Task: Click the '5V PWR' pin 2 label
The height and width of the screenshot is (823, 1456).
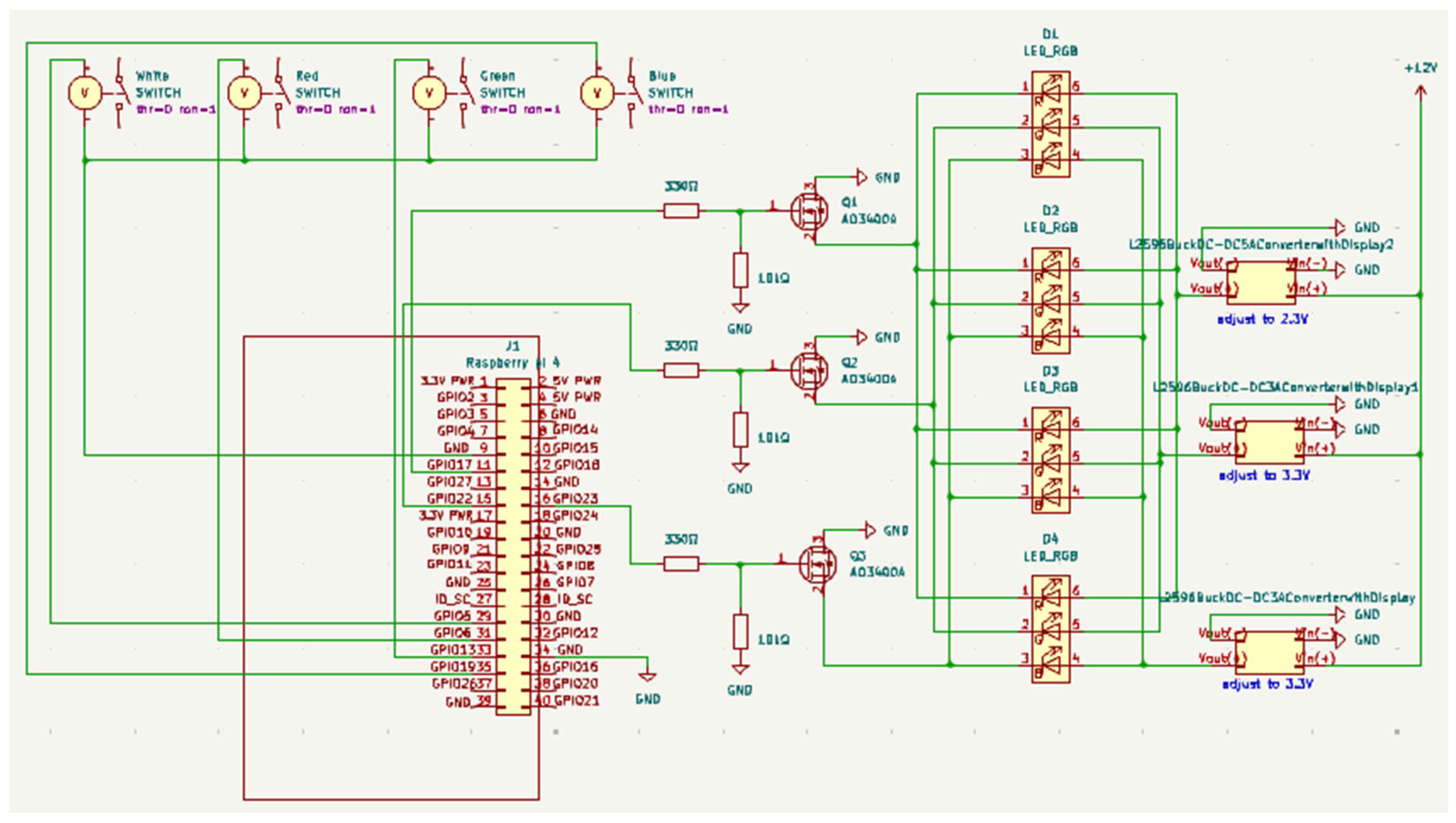Action: pos(576,381)
